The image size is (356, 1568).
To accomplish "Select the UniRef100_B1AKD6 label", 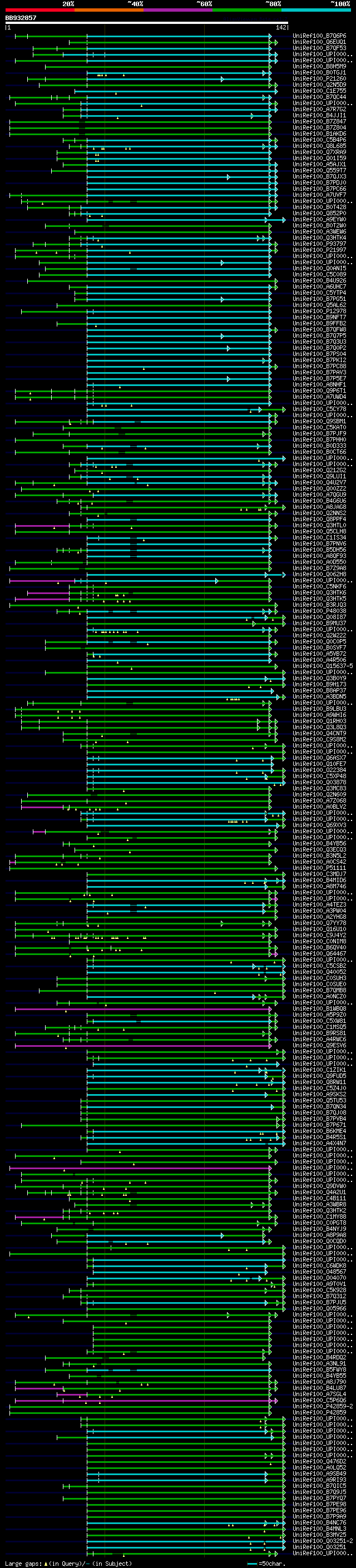I will pyautogui.click(x=319, y=134).
